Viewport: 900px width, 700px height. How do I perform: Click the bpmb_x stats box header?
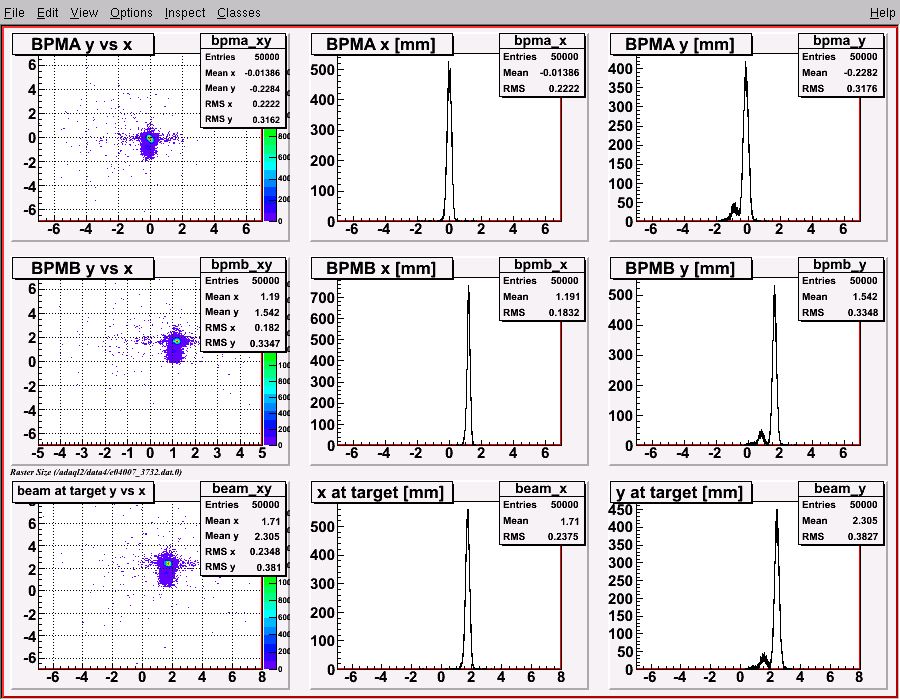(x=541, y=265)
